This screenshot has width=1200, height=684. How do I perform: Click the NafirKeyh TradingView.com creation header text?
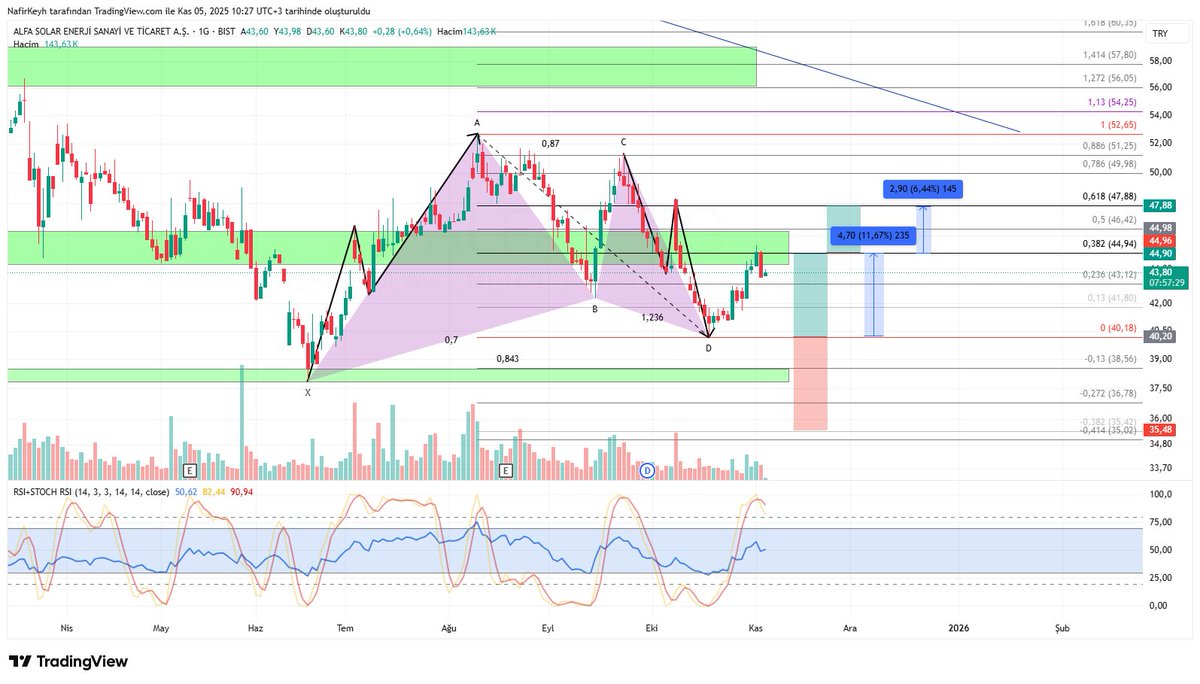190,10
